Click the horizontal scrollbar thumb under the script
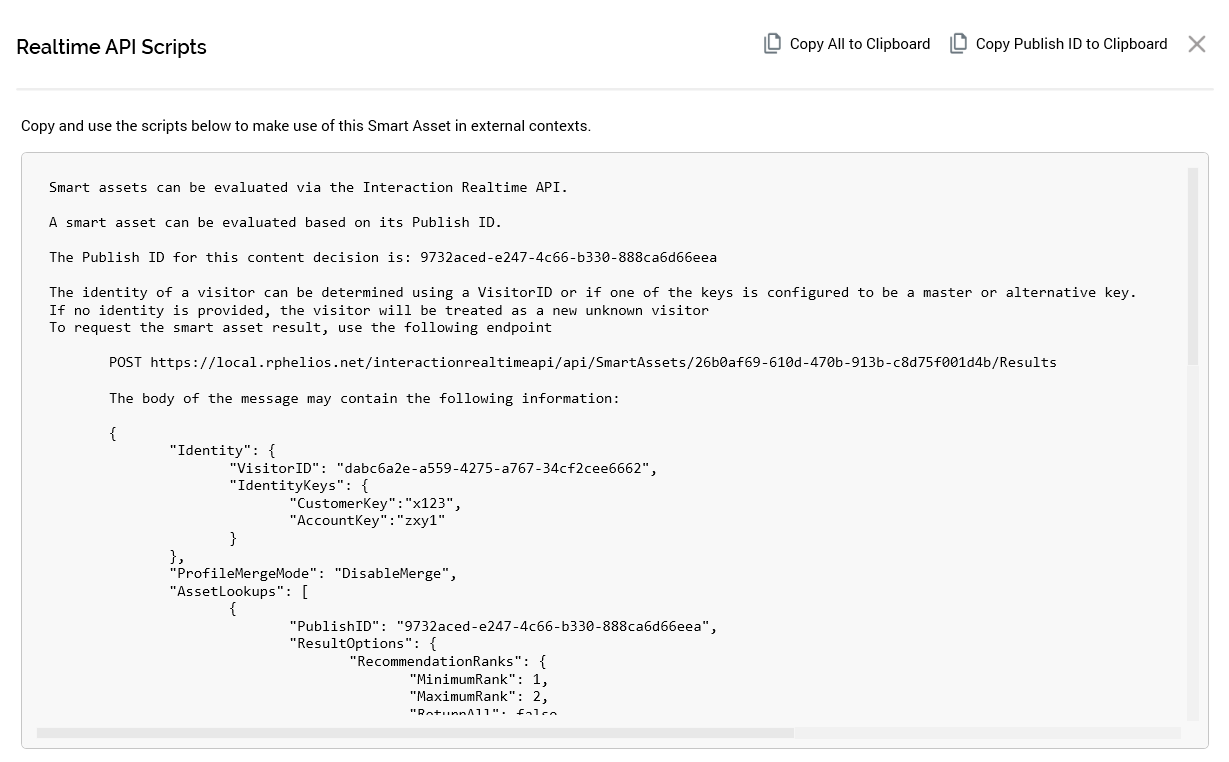1229x762 pixels. tap(415, 733)
